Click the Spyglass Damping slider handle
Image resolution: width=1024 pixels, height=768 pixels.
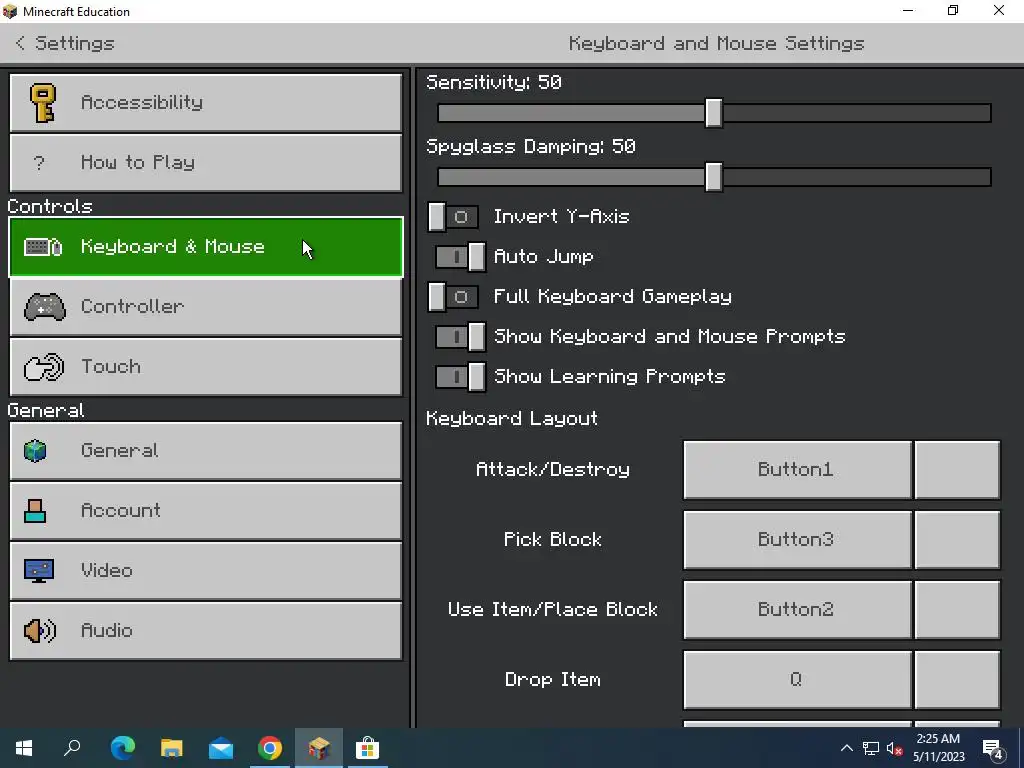click(x=714, y=177)
